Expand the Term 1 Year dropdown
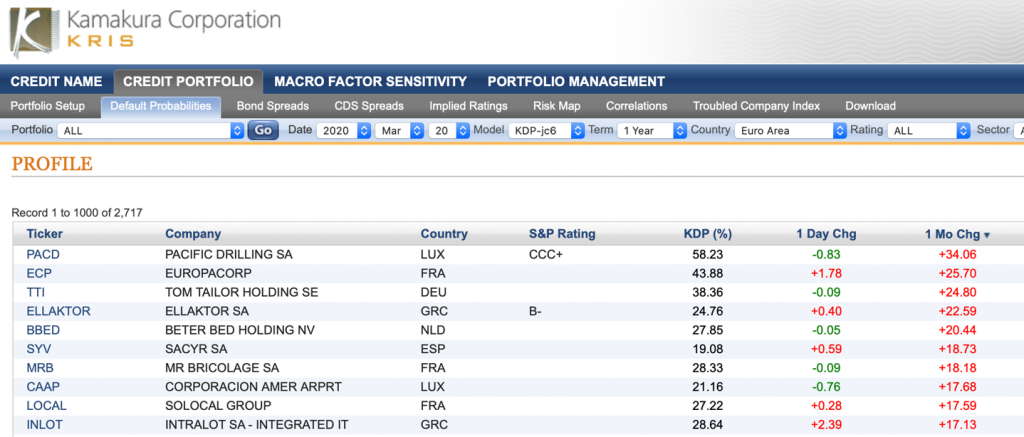1024x437 pixels. pos(652,131)
